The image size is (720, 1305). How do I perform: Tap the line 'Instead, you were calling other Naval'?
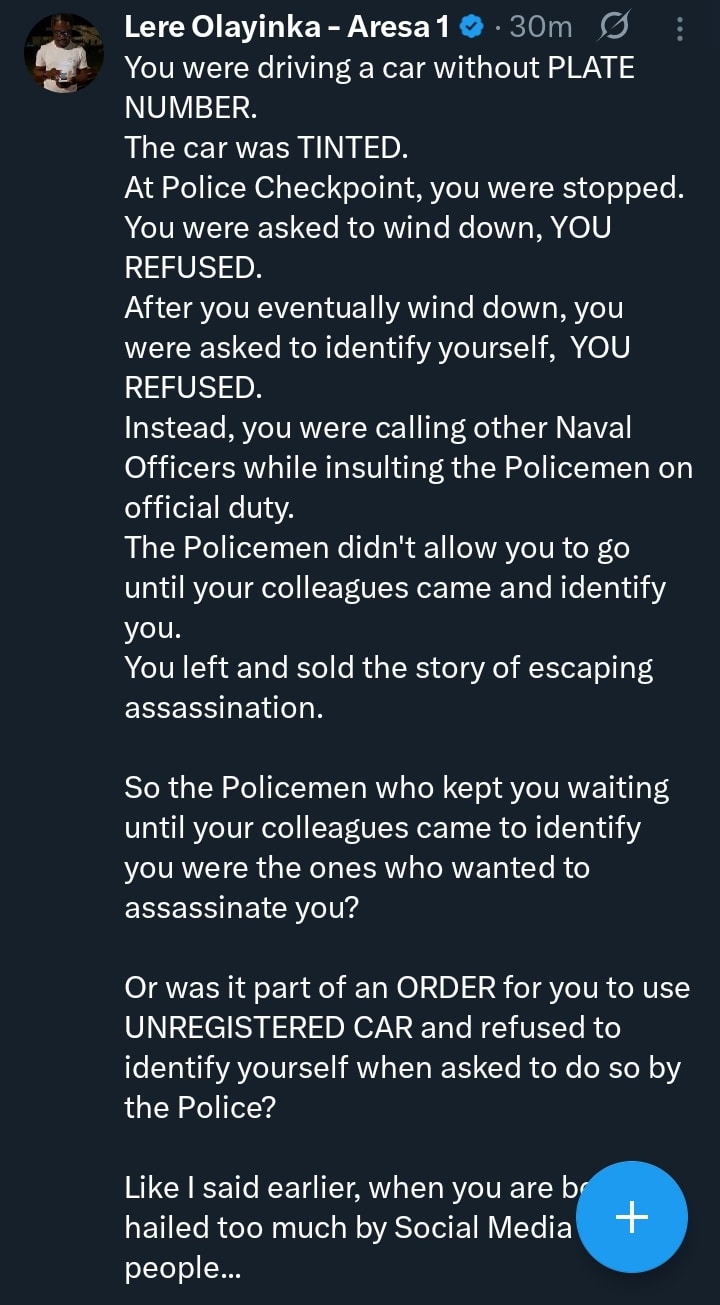(x=378, y=428)
